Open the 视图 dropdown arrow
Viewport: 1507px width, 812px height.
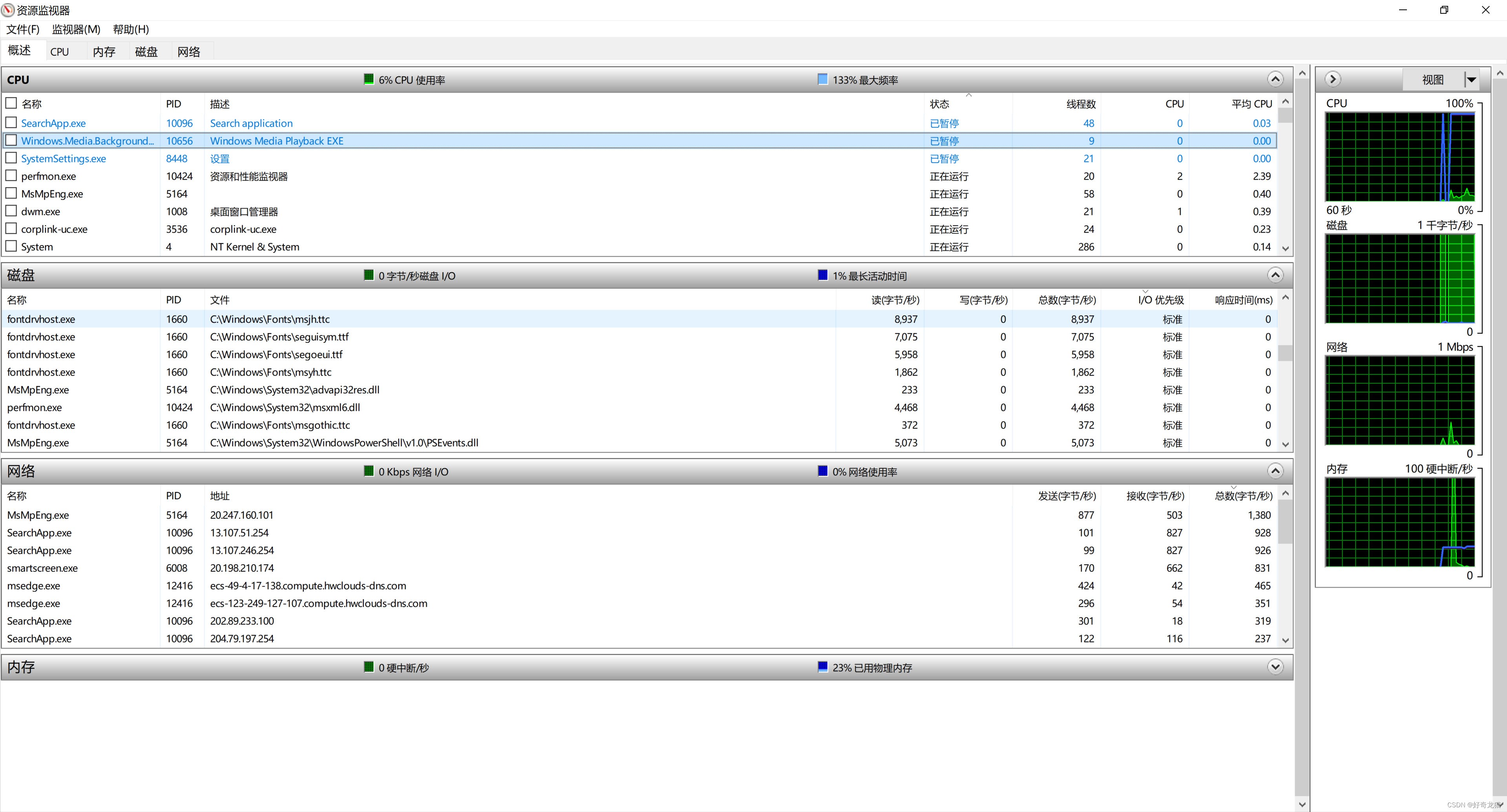1471,80
